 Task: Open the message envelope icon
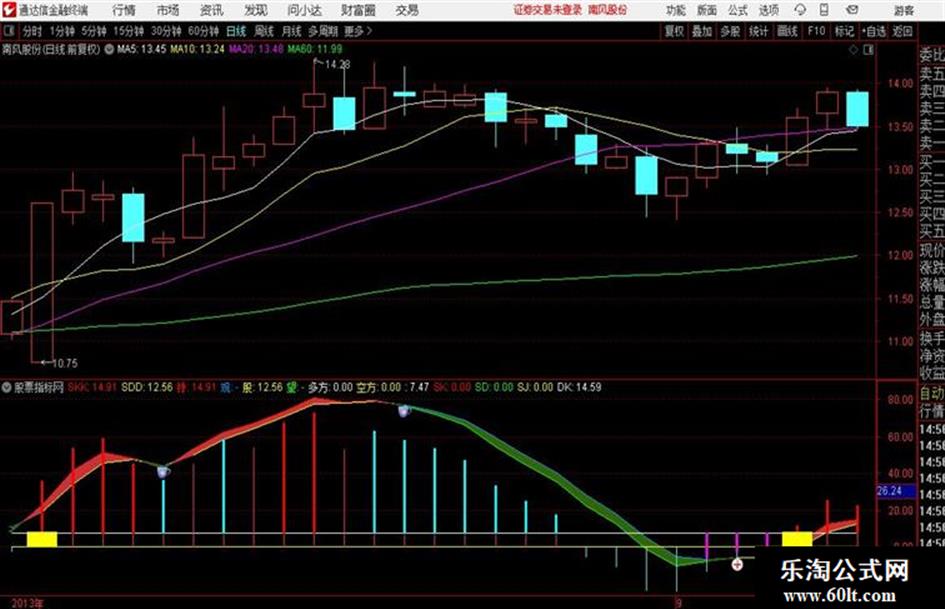[x=852, y=10]
